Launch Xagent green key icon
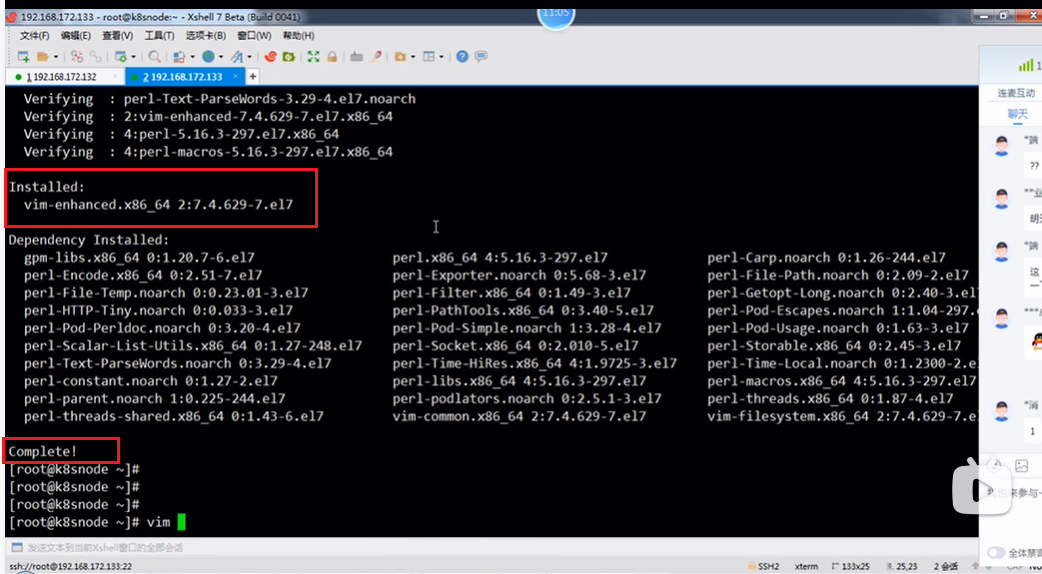This screenshot has width=1042, height=574. [x=289, y=56]
